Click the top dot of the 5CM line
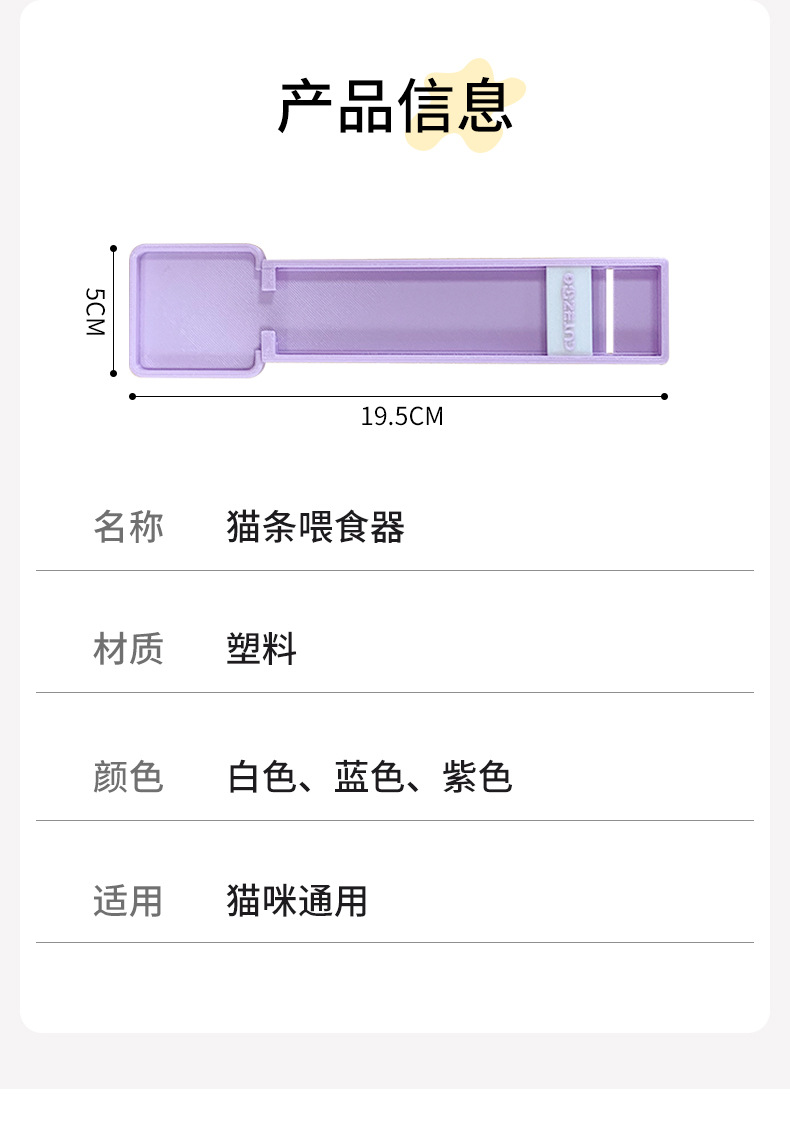 114,248
